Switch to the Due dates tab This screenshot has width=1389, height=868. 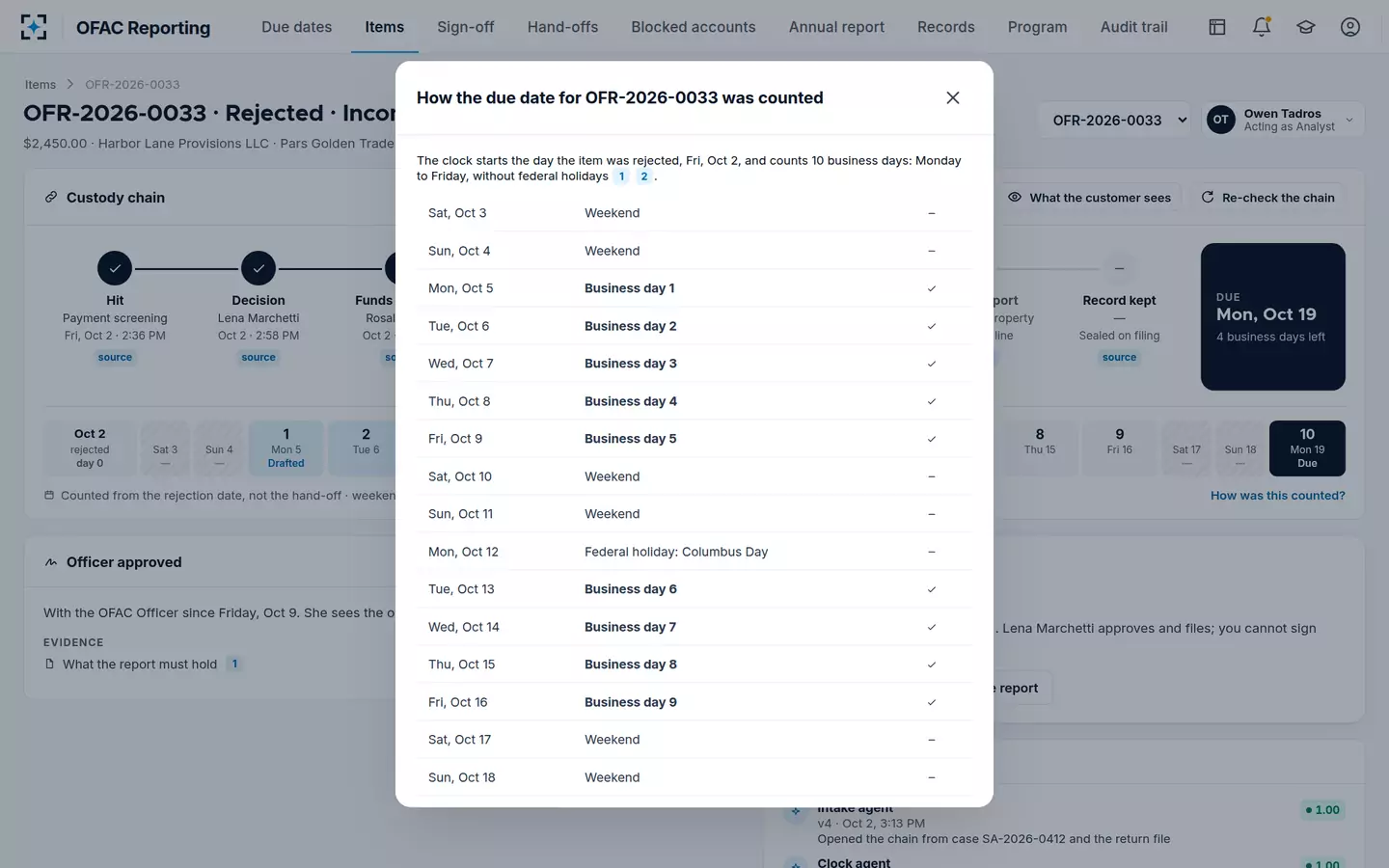[x=297, y=27]
